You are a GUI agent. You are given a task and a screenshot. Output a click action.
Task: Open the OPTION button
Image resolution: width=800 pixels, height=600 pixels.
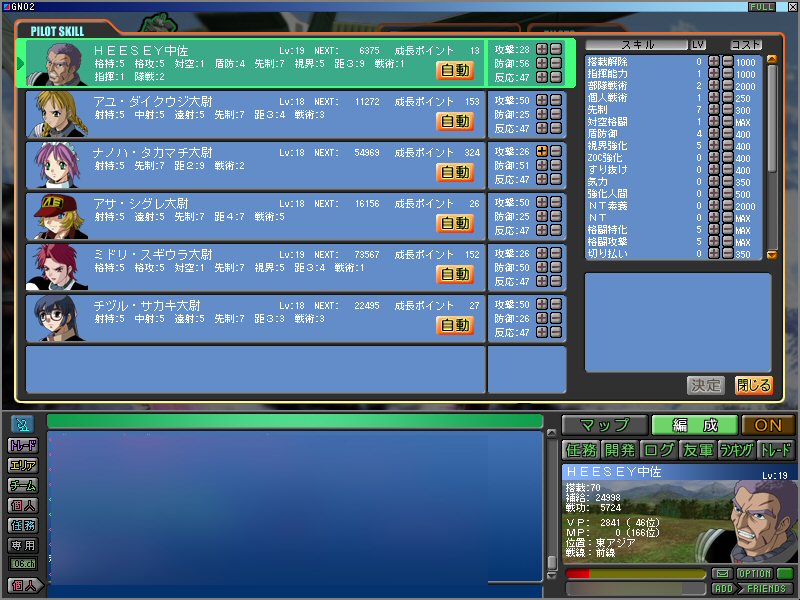pyautogui.click(x=754, y=574)
